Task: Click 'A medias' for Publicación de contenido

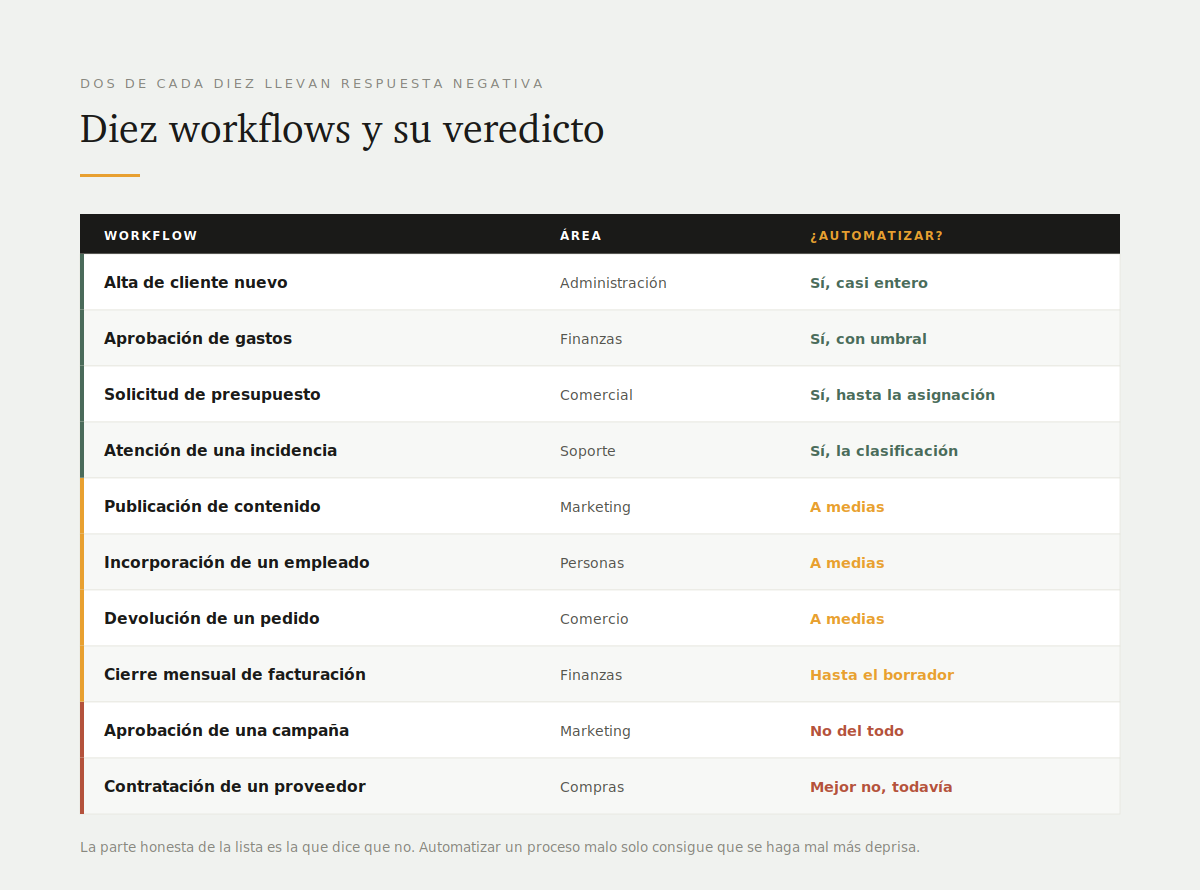Action: (847, 507)
